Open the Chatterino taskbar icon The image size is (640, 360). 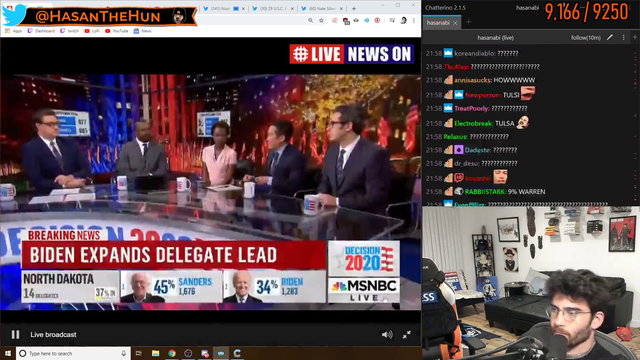coord(237,353)
